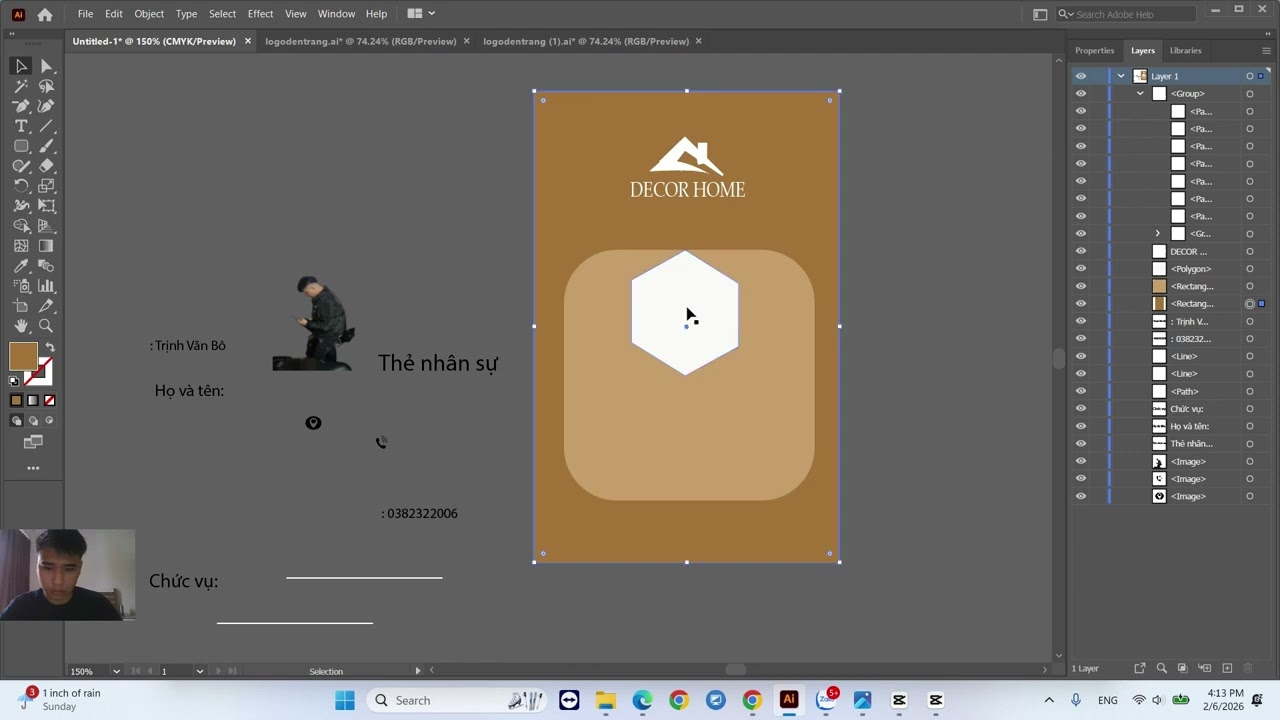Open the status bar Selection flyout arrow
The width and height of the screenshot is (1280, 720).
pos(418,671)
